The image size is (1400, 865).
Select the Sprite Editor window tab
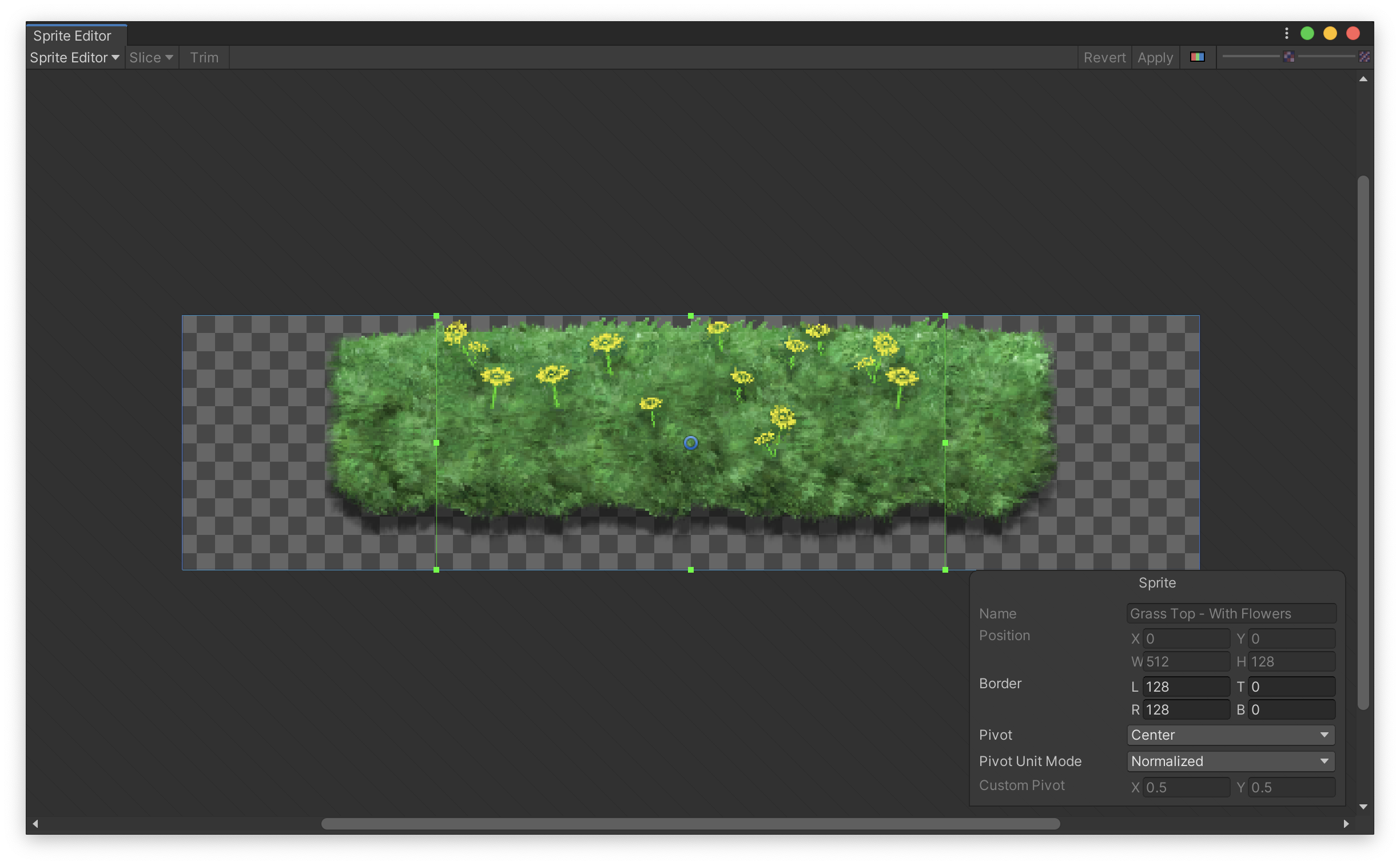click(x=73, y=36)
